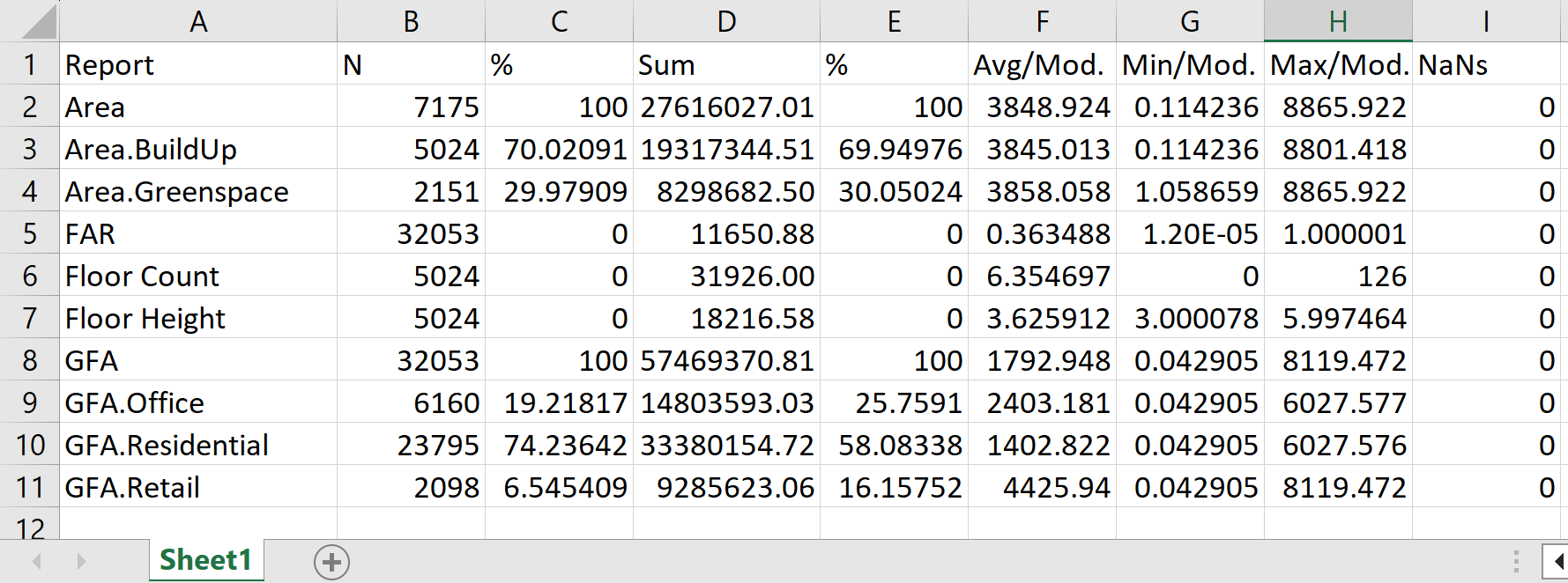Select row 1 header
This screenshot has width=1568, height=583.
29,64
